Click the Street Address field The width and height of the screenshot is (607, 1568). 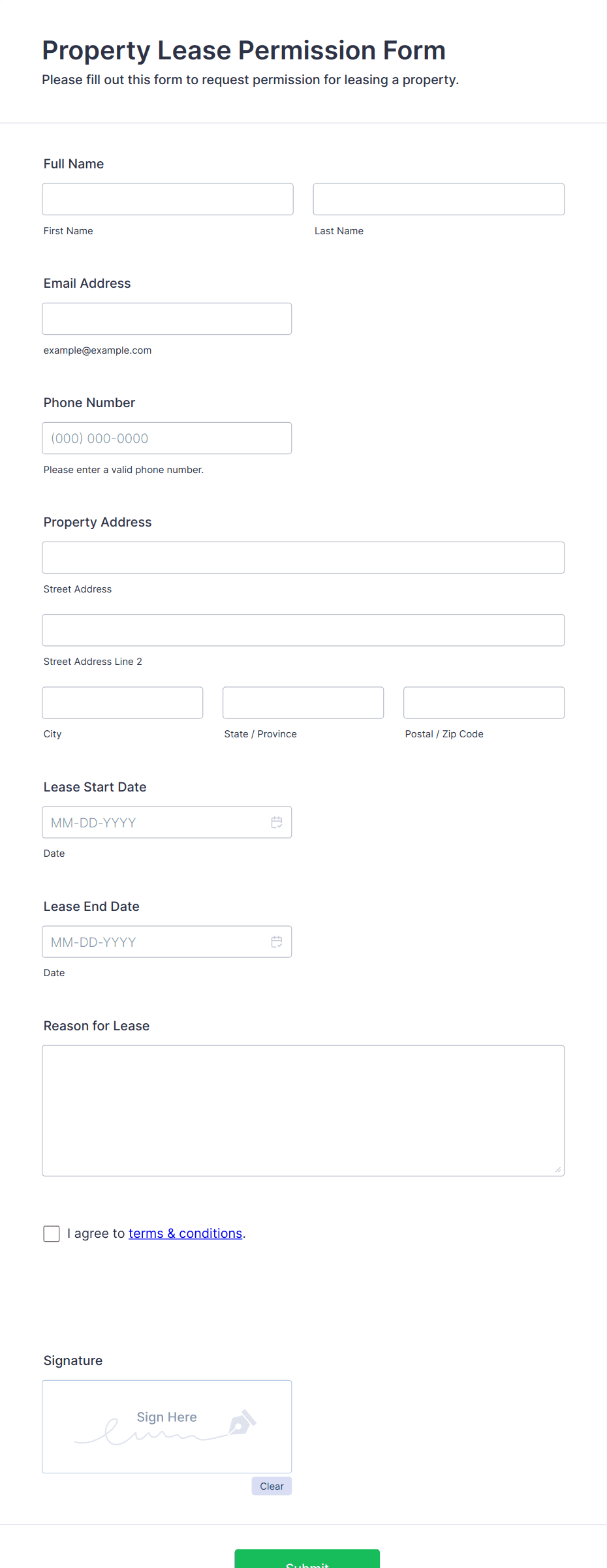(x=303, y=557)
